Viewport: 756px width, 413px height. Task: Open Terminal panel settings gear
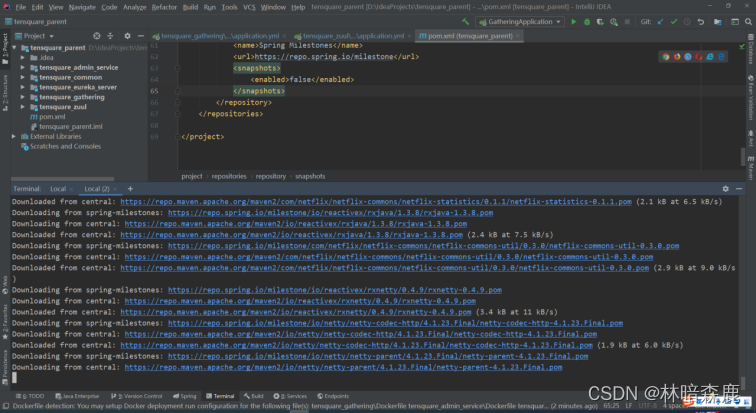726,189
